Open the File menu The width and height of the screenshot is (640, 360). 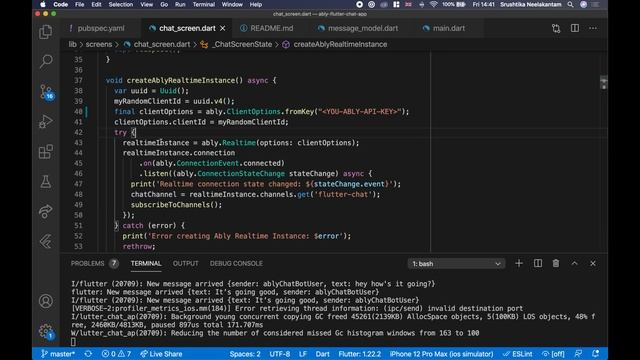pyautogui.click(x=80, y=4)
